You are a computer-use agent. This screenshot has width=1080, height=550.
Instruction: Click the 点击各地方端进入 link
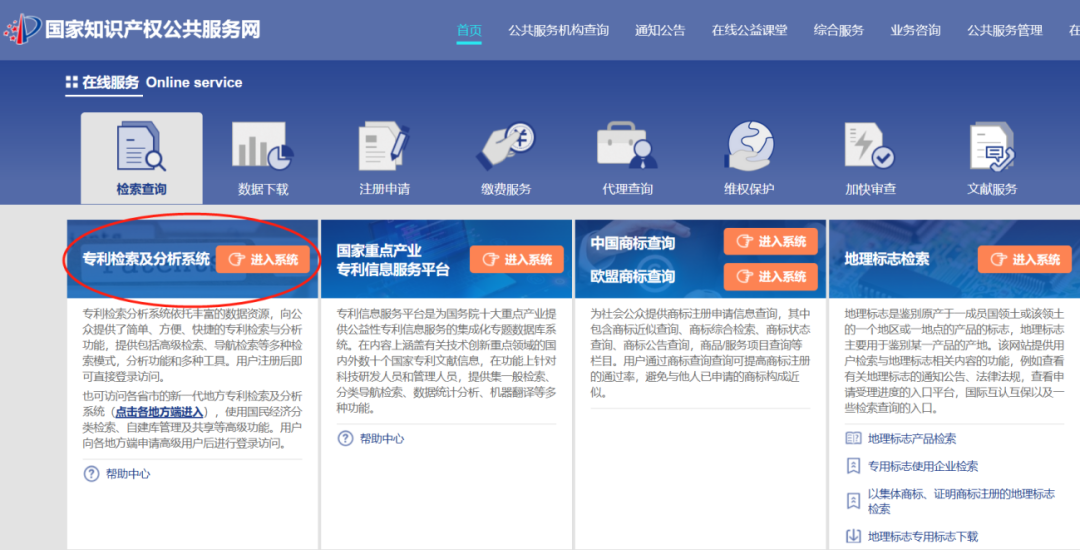click(x=159, y=412)
